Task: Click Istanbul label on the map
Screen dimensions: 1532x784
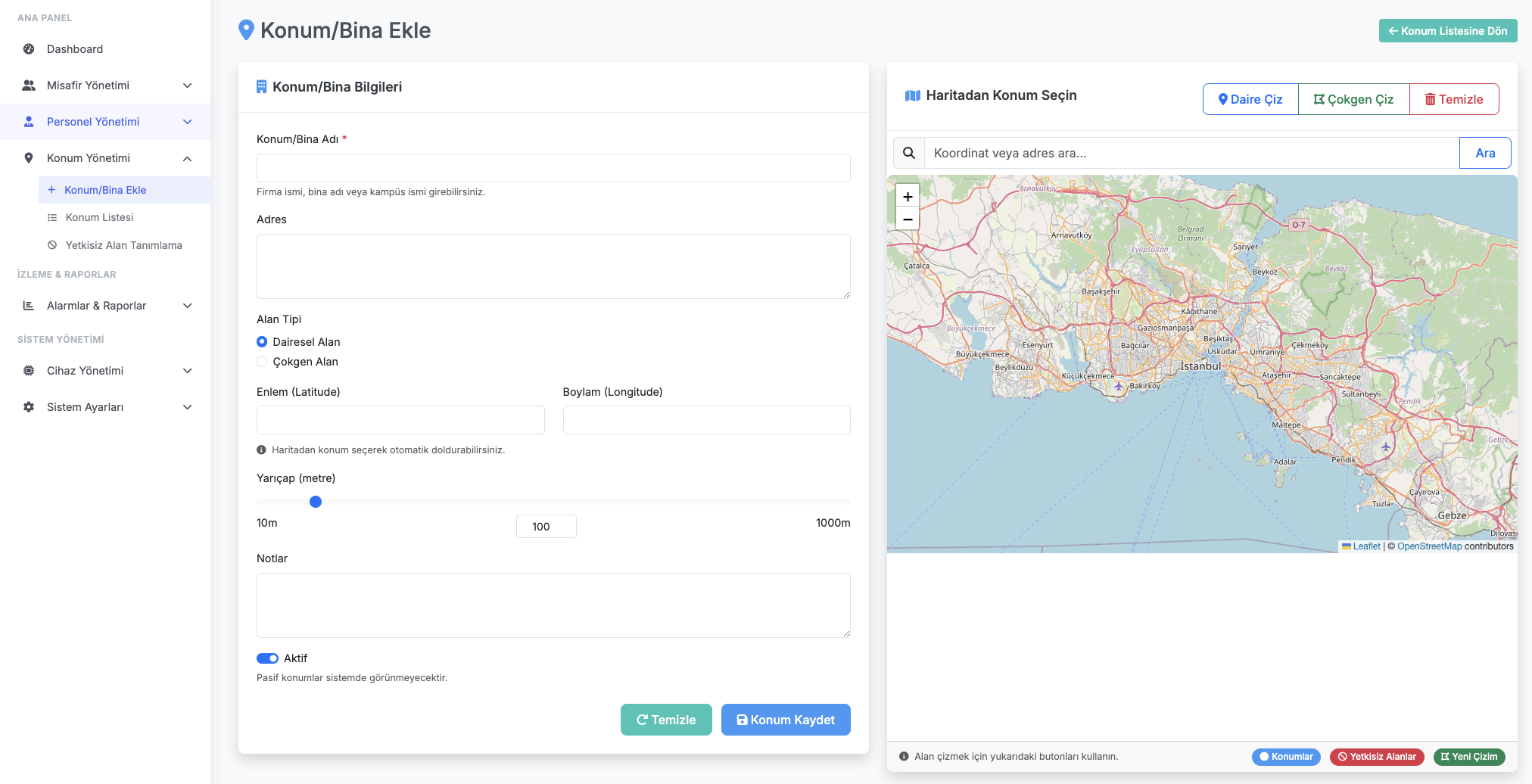Action: click(1200, 366)
